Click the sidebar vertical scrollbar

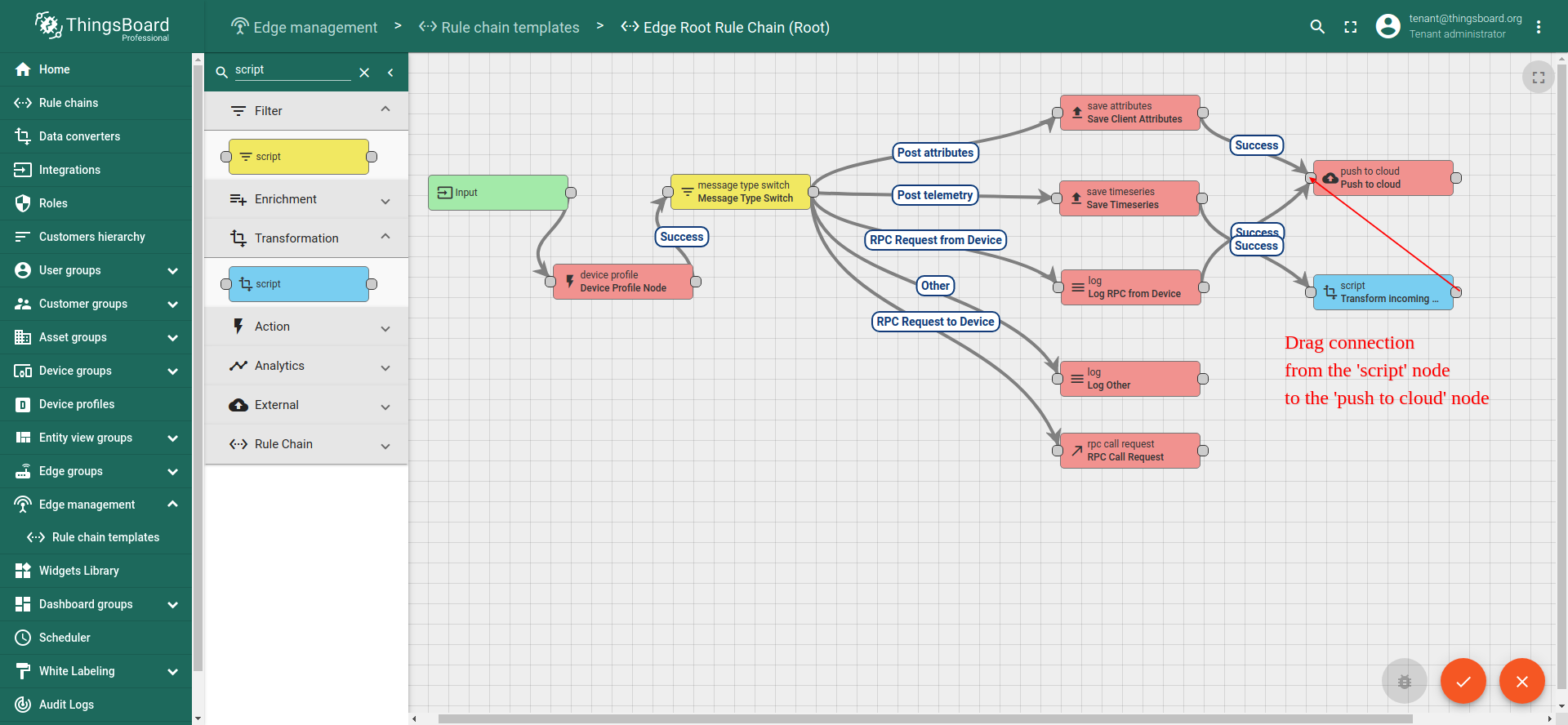pyautogui.click(x=197, y=367)
